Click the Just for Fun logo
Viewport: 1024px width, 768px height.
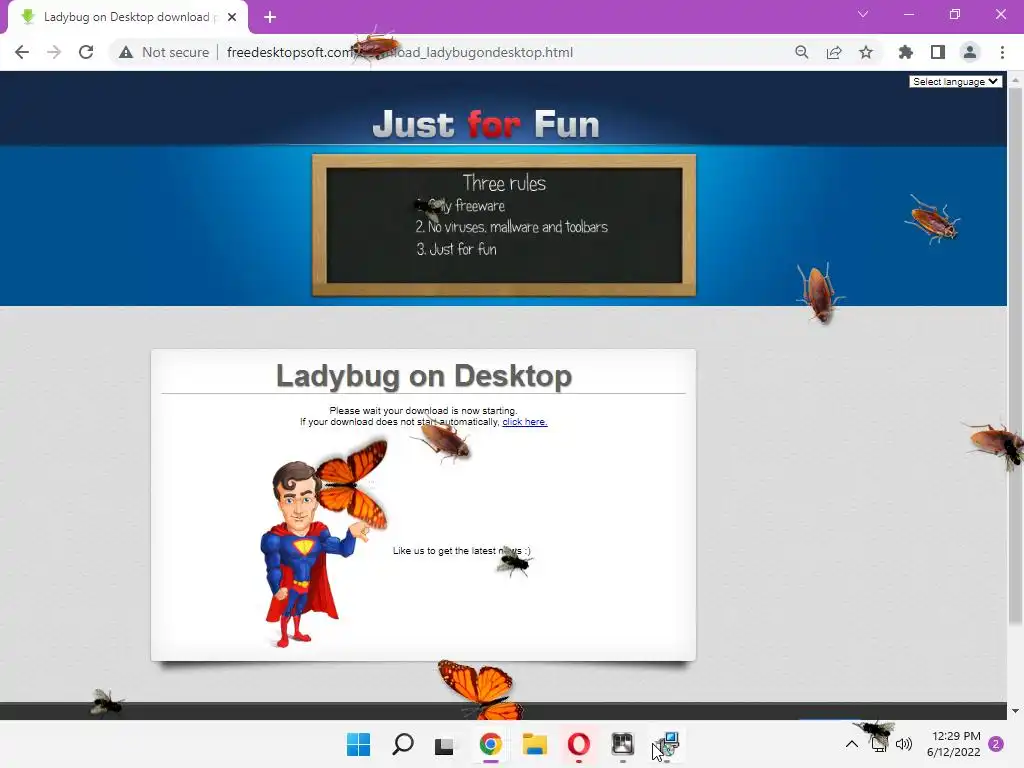pos(486,124)
